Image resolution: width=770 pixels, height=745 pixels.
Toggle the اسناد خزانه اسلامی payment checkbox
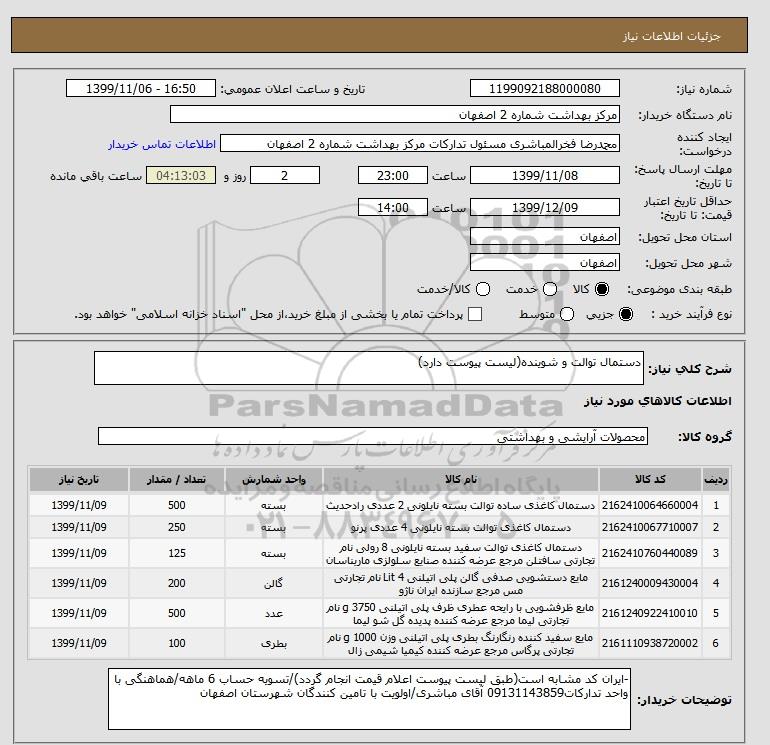475,314
